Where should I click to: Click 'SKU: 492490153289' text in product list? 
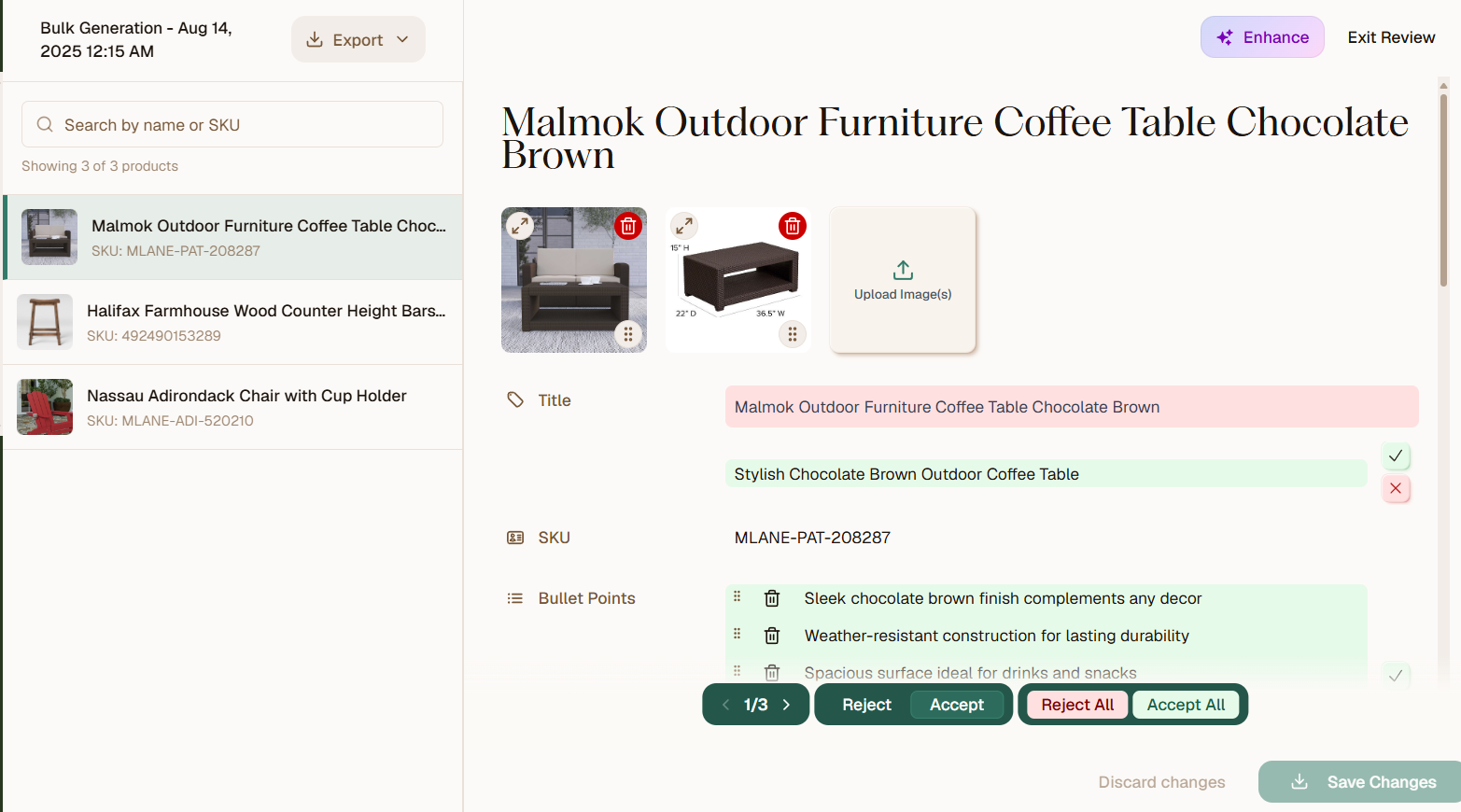154,336
